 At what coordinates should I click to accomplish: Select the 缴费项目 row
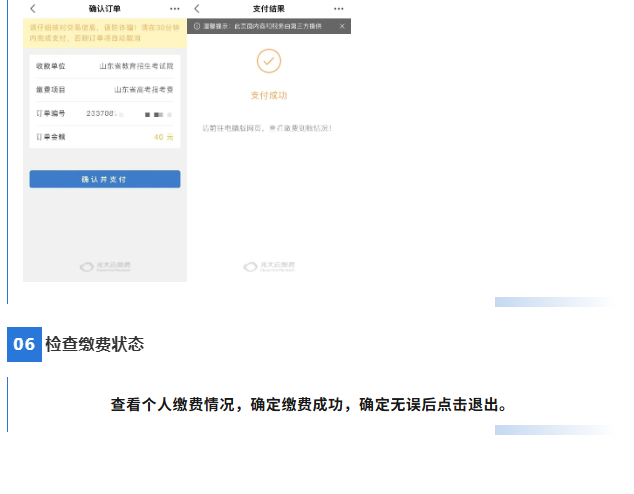point(104,90)
